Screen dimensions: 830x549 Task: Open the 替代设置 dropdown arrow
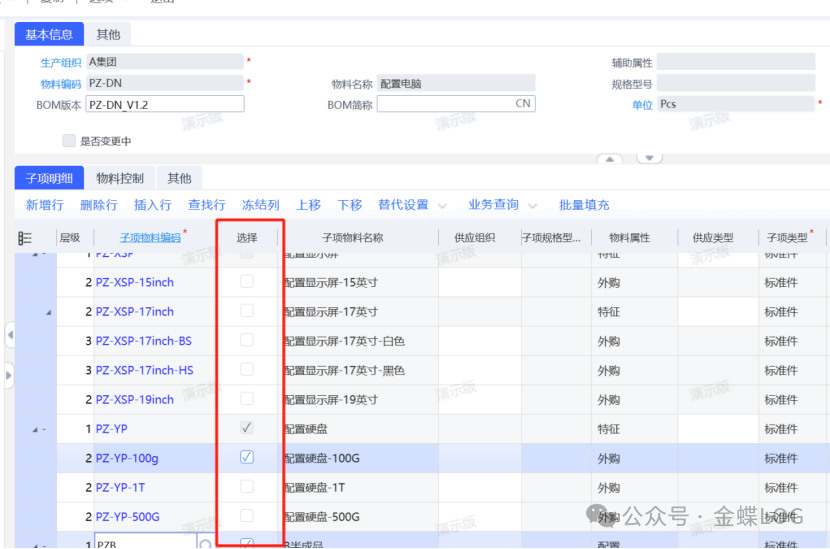click(442, 206)
